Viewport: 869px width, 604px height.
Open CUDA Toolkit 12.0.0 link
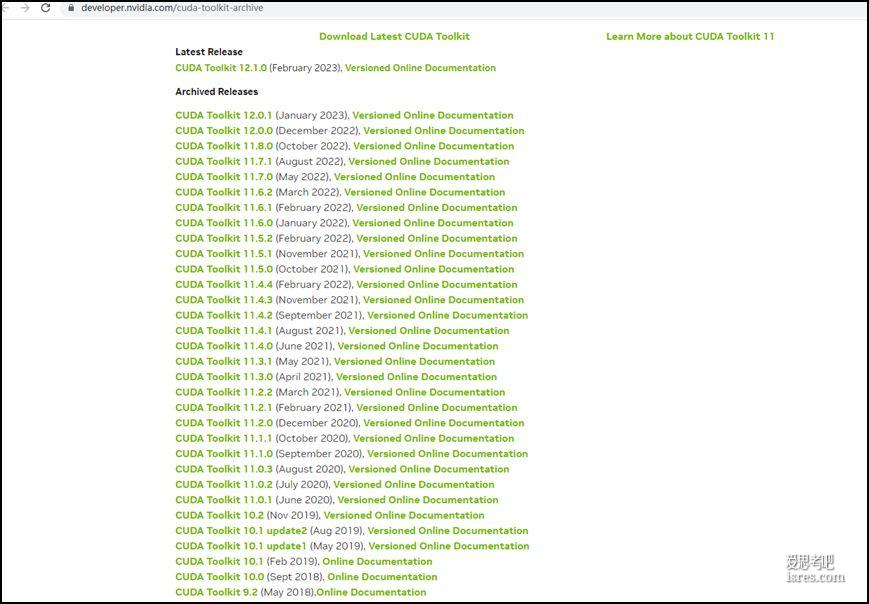224,131
